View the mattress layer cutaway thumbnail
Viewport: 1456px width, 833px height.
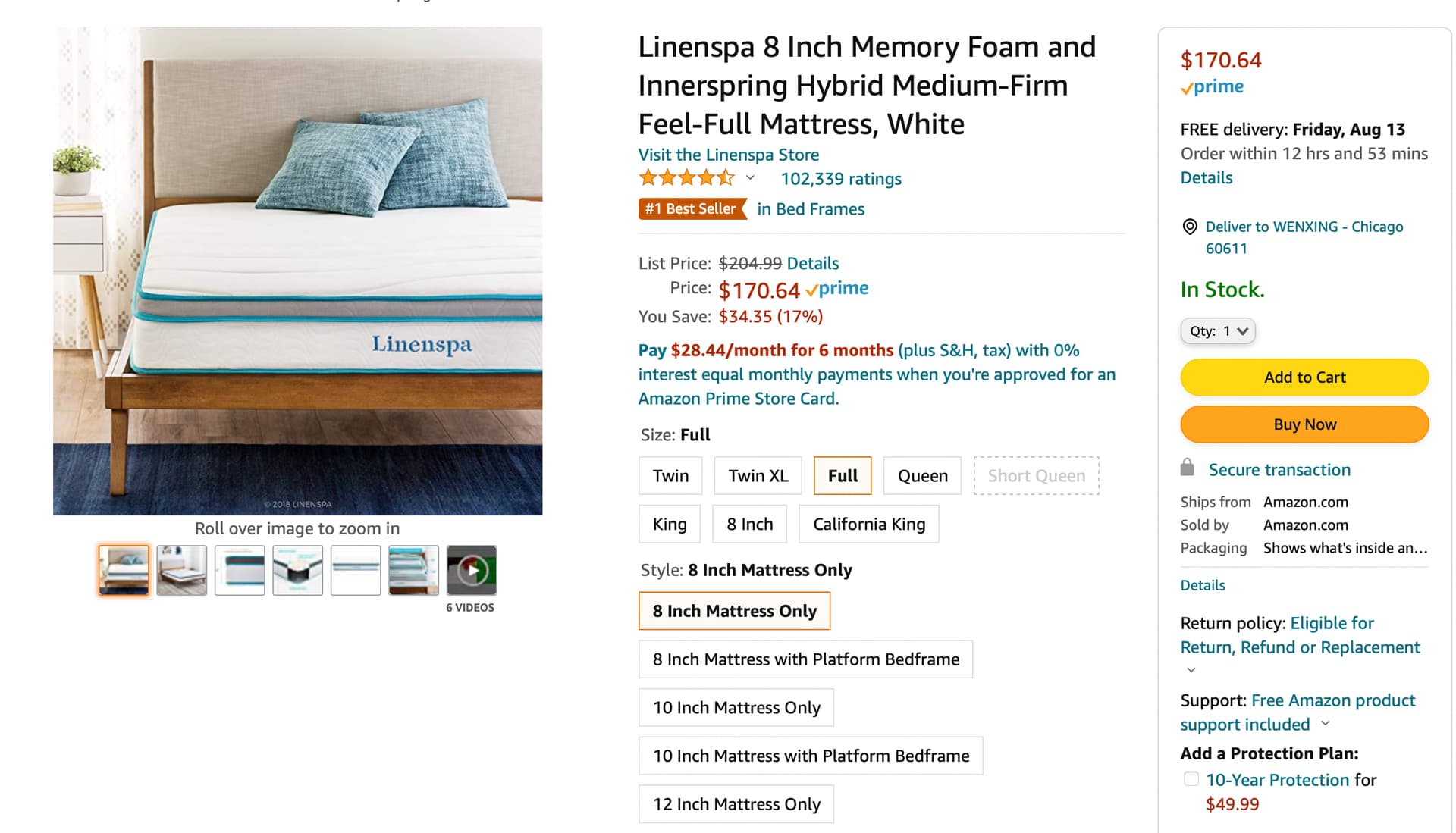pyautogui.click(x=298, y=570)
